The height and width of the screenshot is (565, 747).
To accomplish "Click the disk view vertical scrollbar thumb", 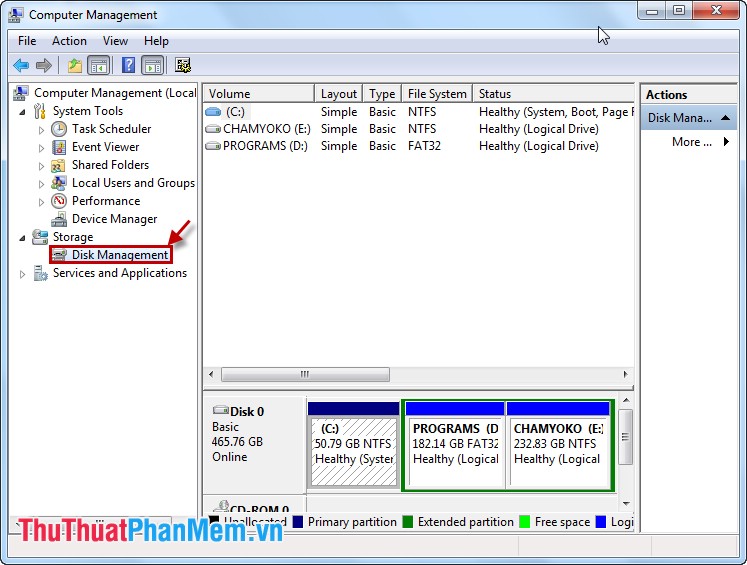I will pos(626,436).
